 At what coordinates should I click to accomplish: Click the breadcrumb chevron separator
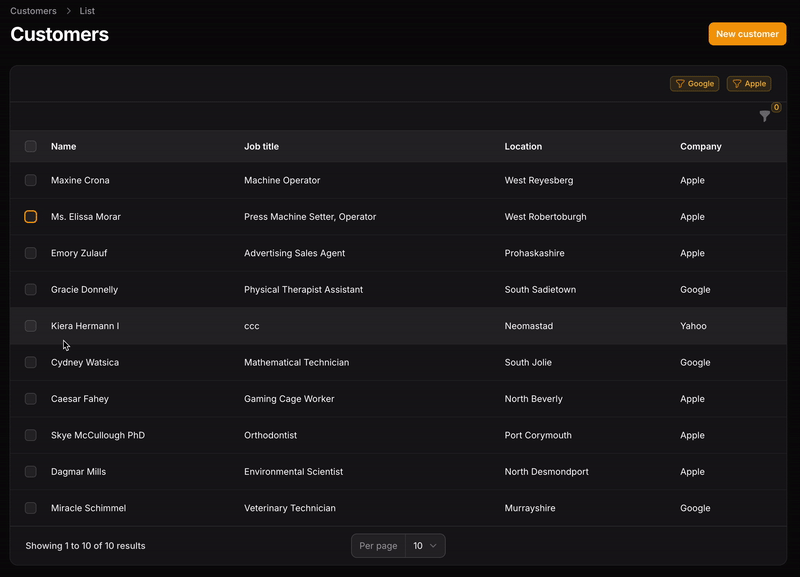point(68,11)
